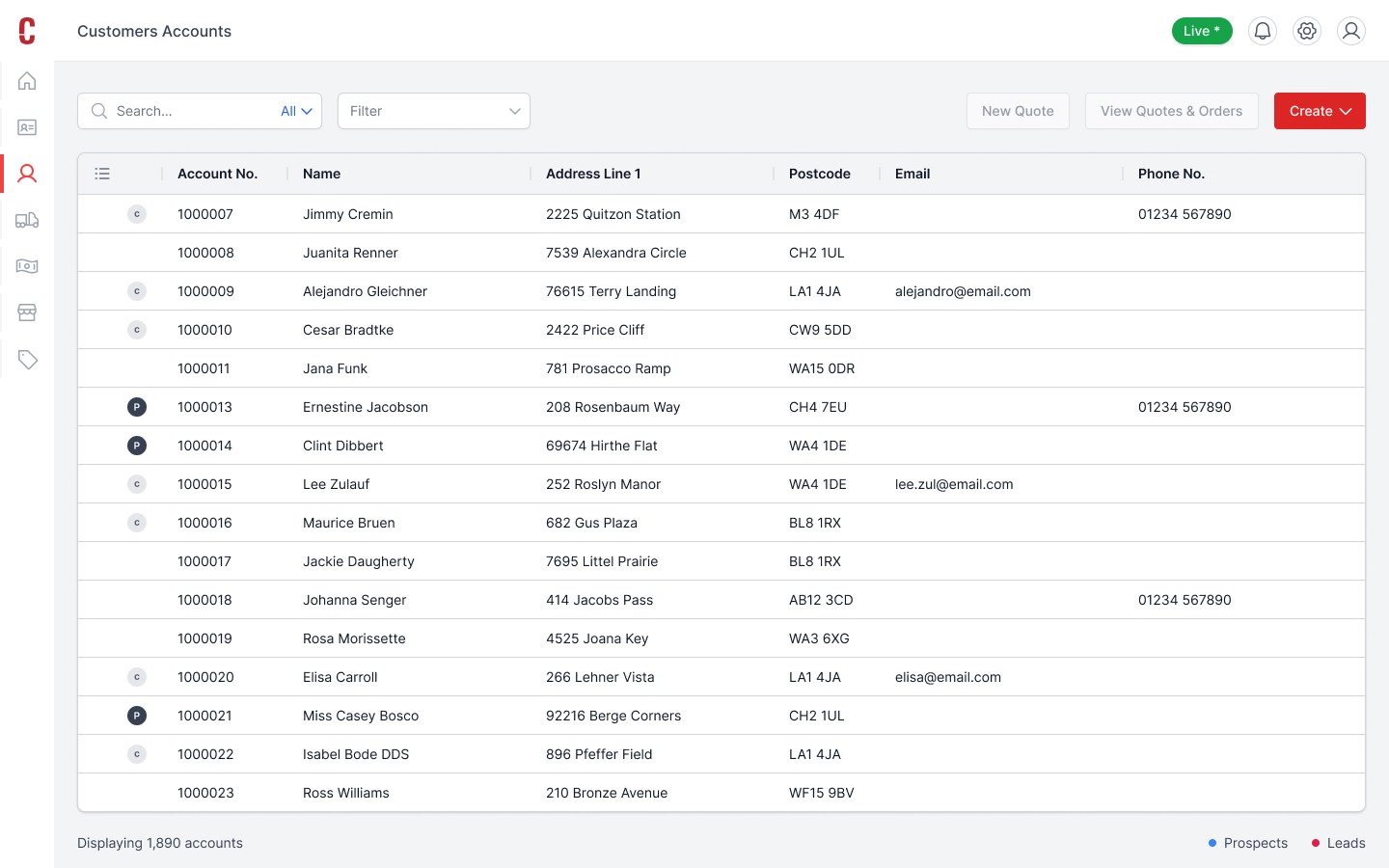Click the P badge for Ernestine Jacobson
This screenshot has width=1389, height=868.
[137, 407]
